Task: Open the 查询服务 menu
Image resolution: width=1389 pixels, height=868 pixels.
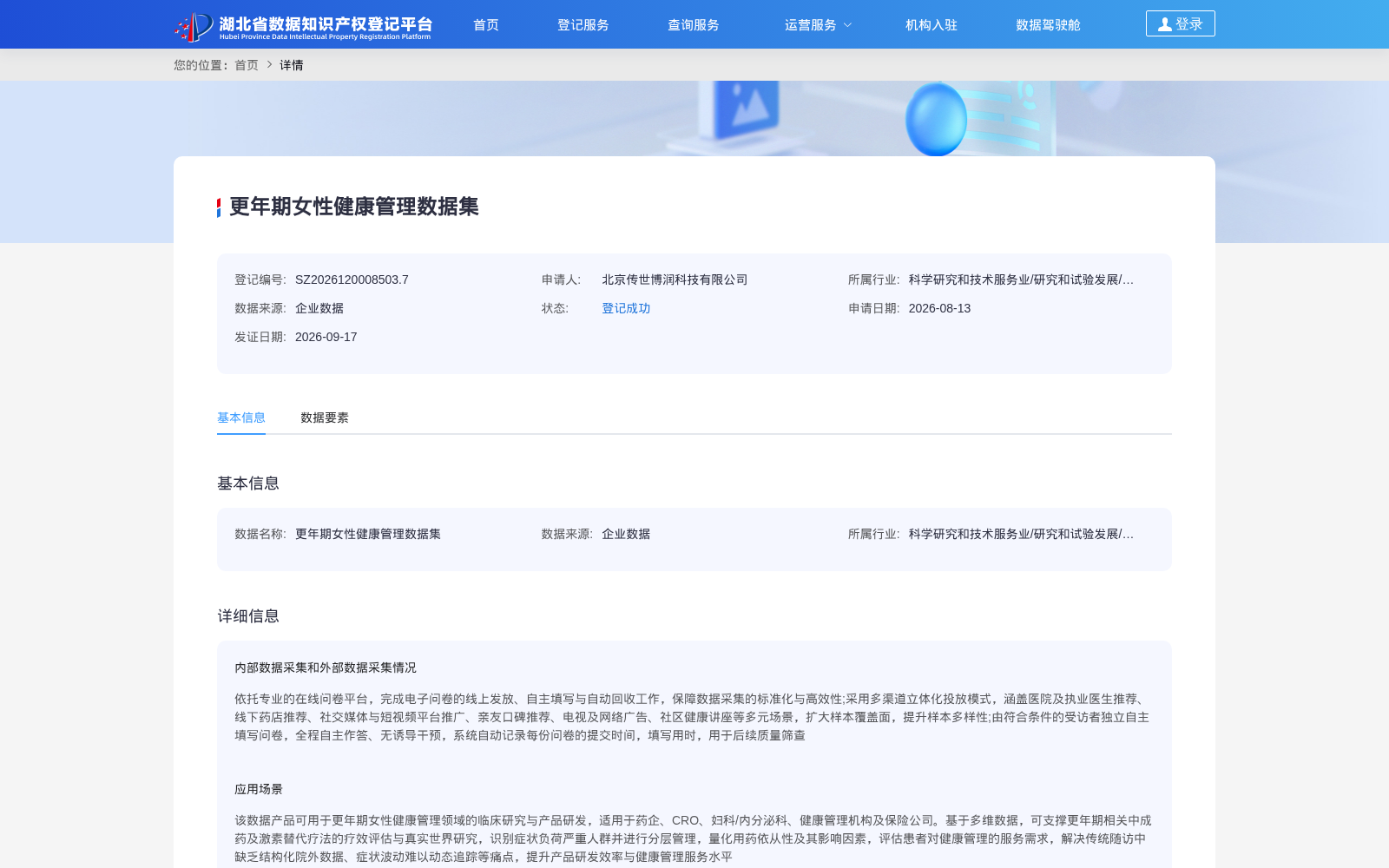Action: pyautogui.click(x=694, y=25)
